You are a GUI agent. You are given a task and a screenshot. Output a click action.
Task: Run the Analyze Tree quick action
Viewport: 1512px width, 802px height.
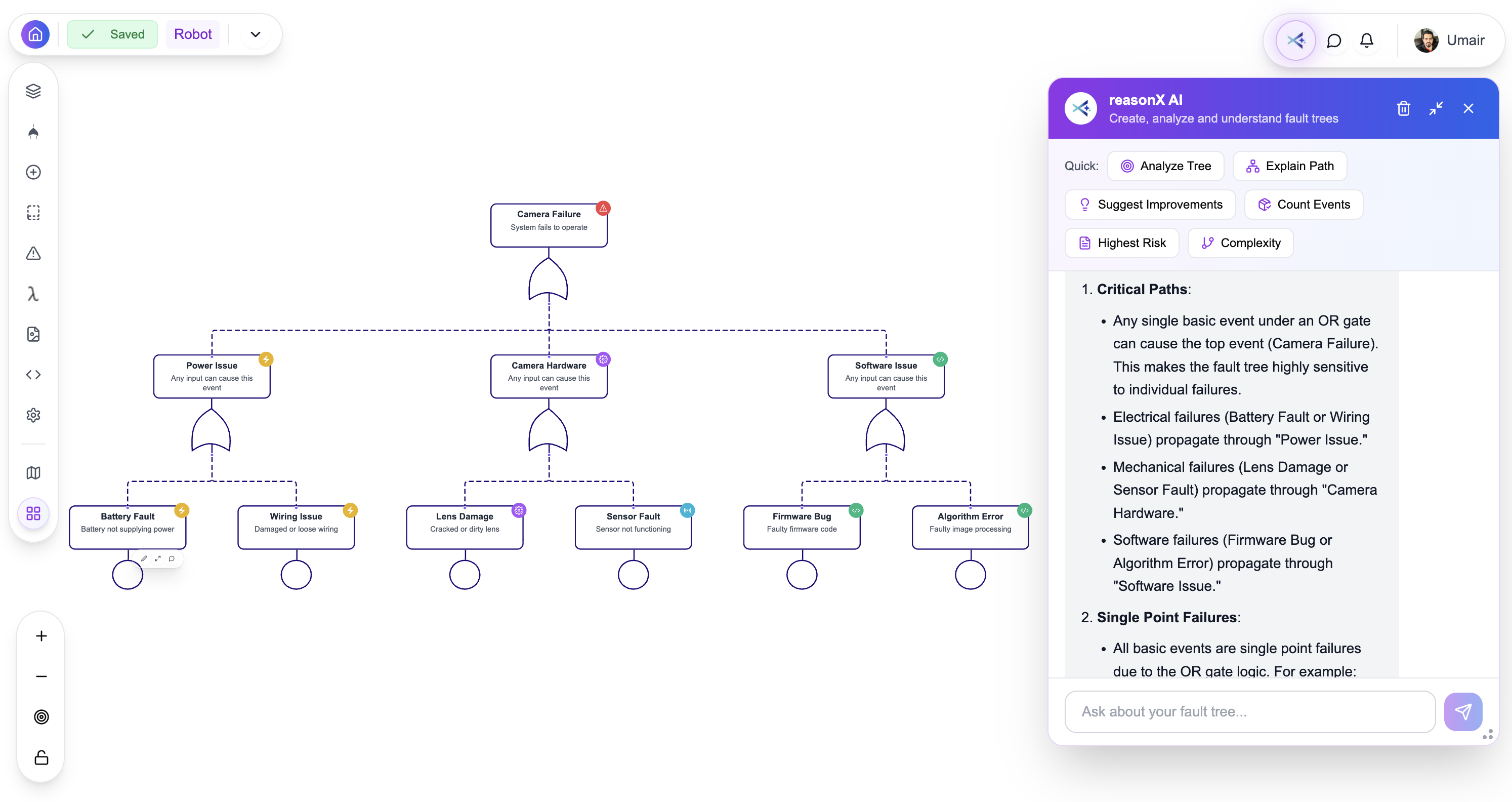1166,166
